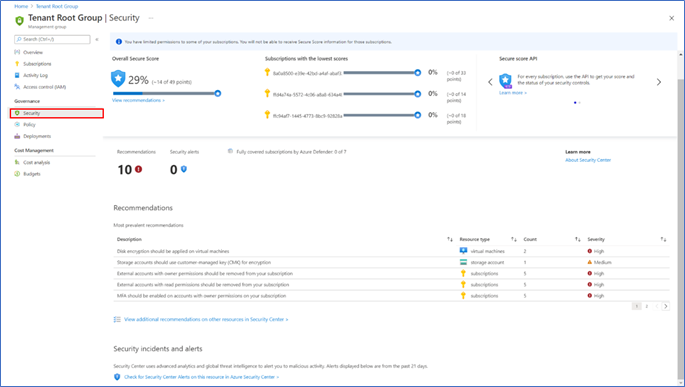The image size is (685, 387).
Task: Sort recommendations by Count column
Action: [578, 239]
